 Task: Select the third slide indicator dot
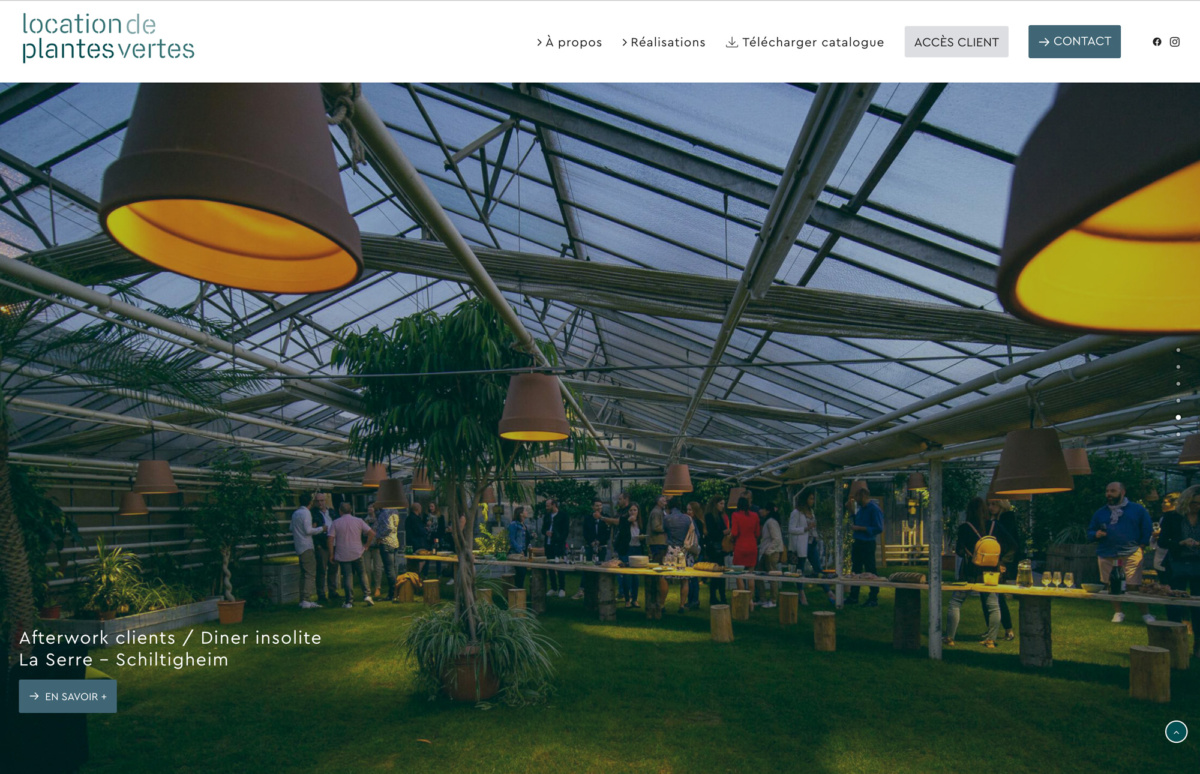[1178, 384]
